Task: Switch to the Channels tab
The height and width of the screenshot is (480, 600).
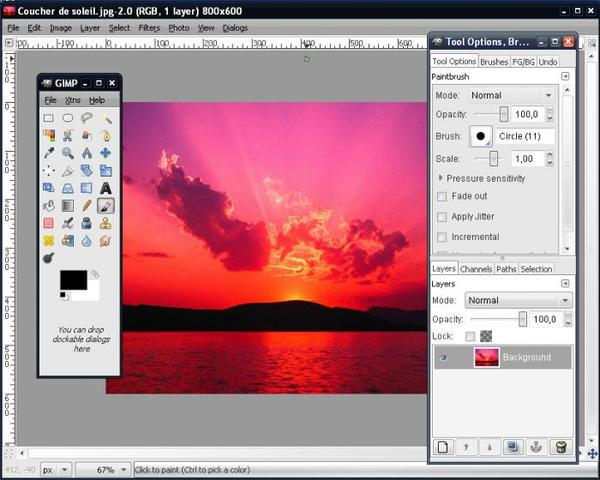Action: click(476, 269)
